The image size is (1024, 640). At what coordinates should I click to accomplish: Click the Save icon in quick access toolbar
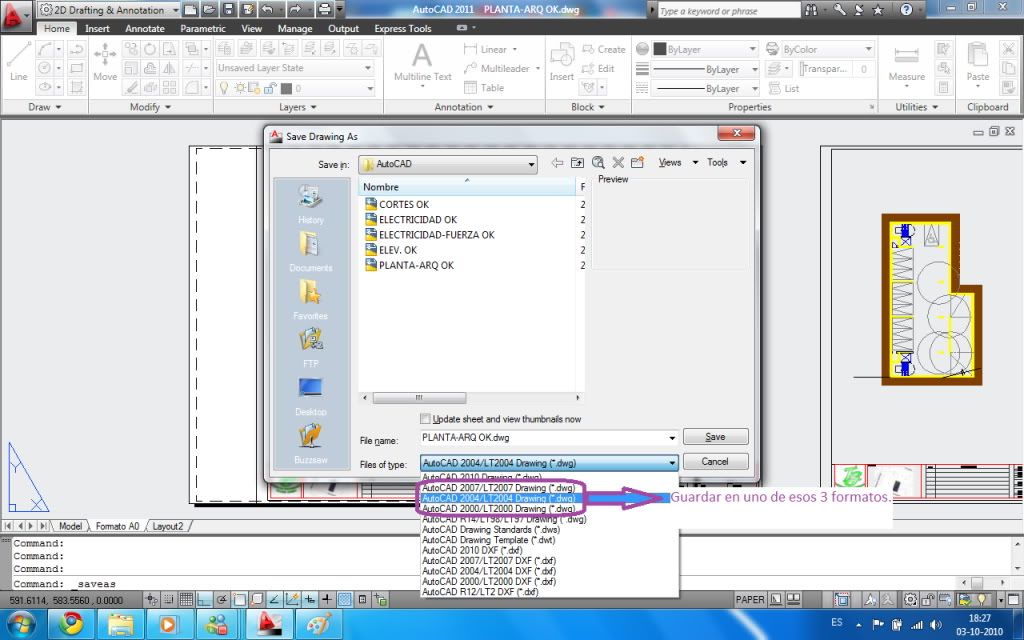[x=228, y=10]
